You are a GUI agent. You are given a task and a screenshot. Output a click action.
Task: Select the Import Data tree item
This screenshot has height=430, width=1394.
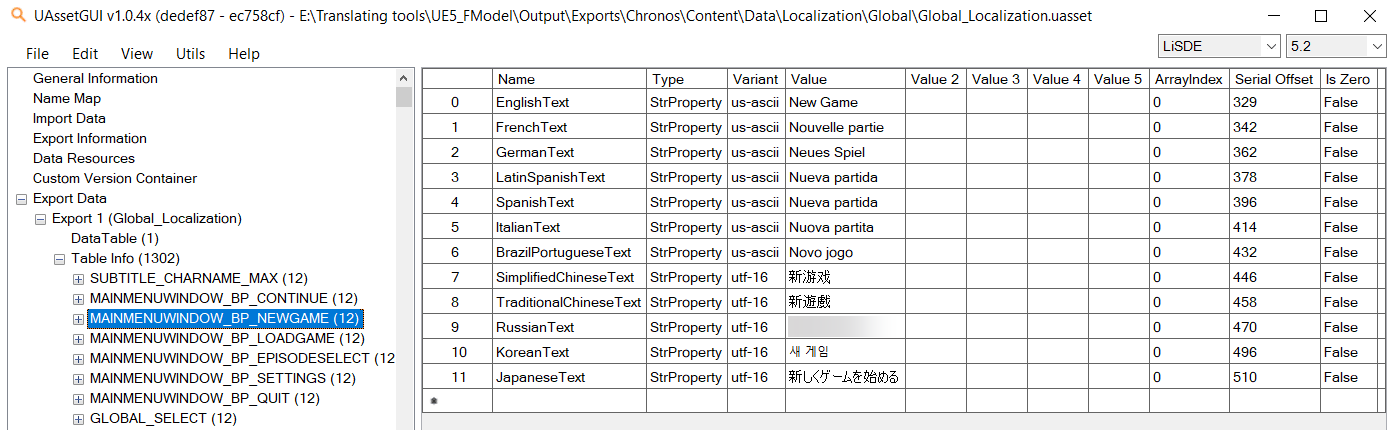pos(69,119)
